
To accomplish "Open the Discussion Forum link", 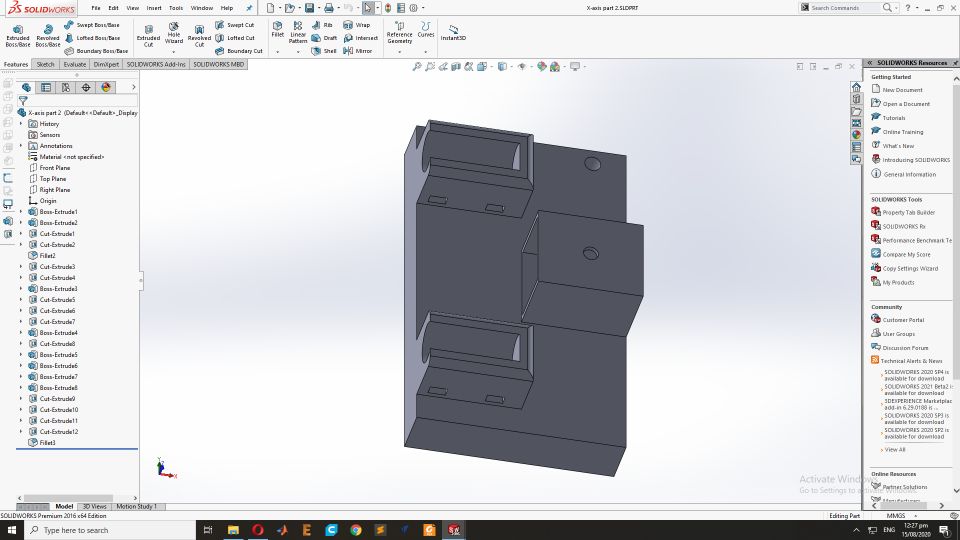I will (x=905, y=348).
